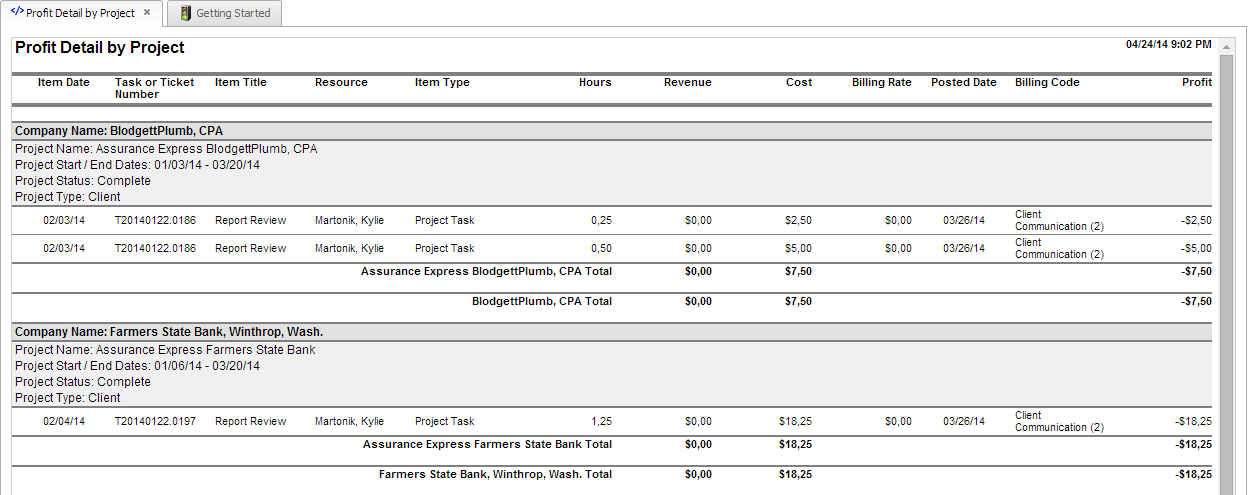
Task: Click the Profit column header
Action: 1196,83
